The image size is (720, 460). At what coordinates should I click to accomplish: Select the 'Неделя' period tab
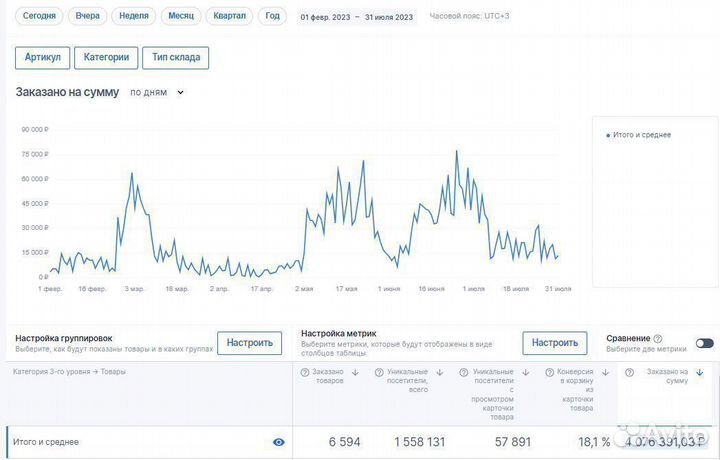click(x=133, y=17)
